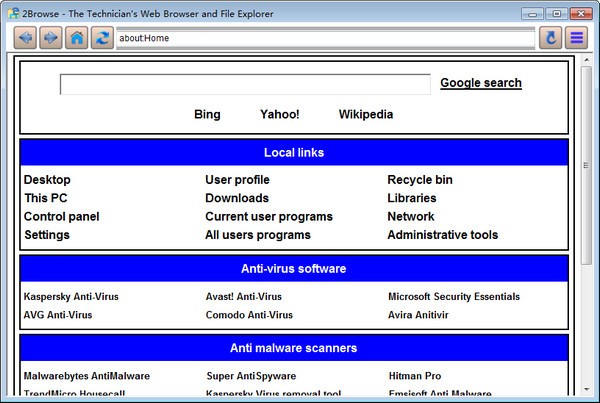The height and width of the screenshot is (403, 600).
Task: Open the Downloads local link
Action: [237, 198]
